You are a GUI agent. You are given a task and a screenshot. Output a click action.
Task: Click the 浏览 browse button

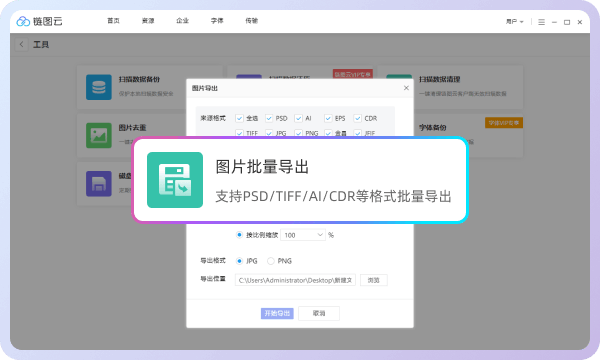click(373, 280)
